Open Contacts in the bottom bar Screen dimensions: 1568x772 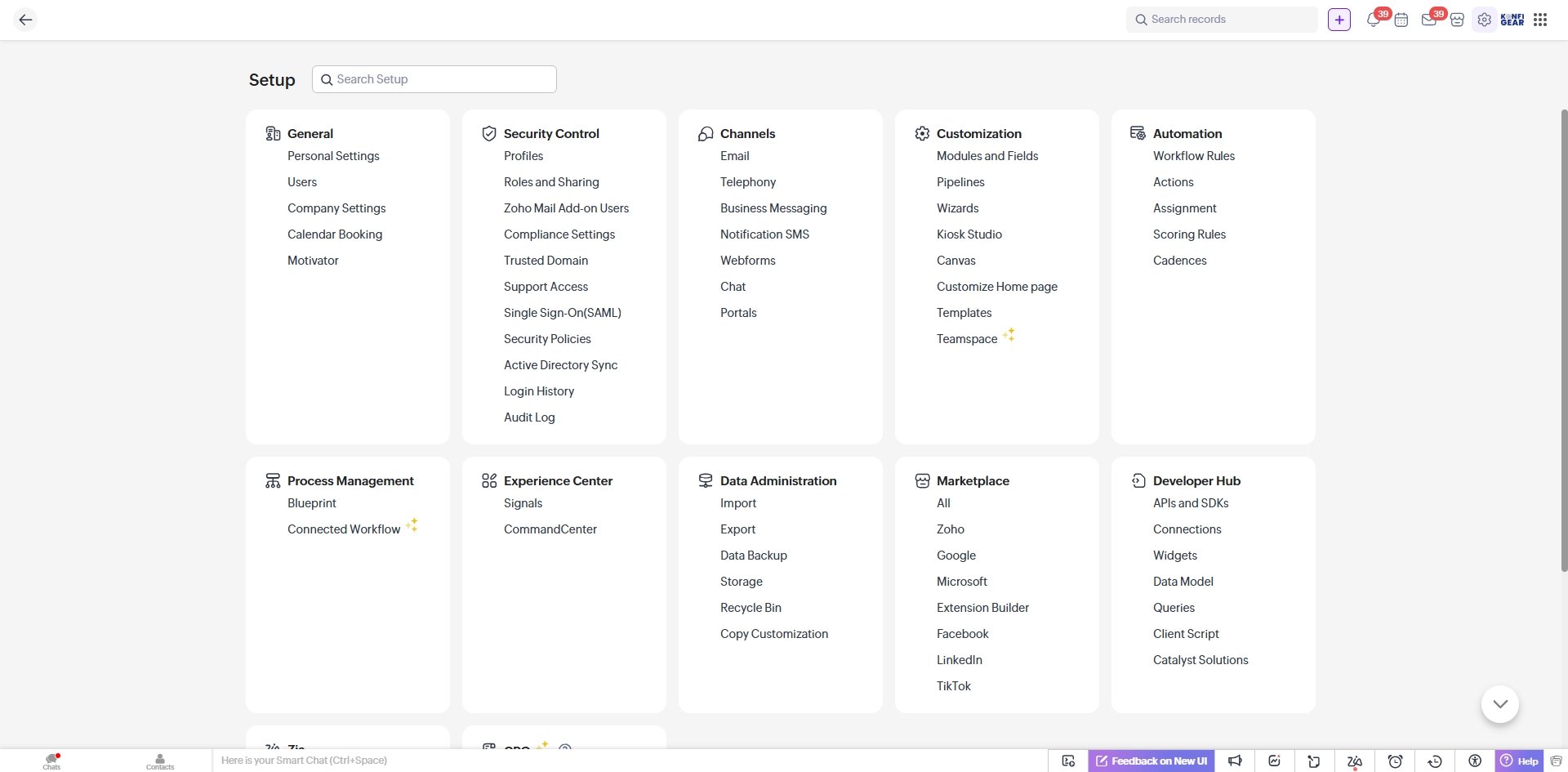click(159, 761)
